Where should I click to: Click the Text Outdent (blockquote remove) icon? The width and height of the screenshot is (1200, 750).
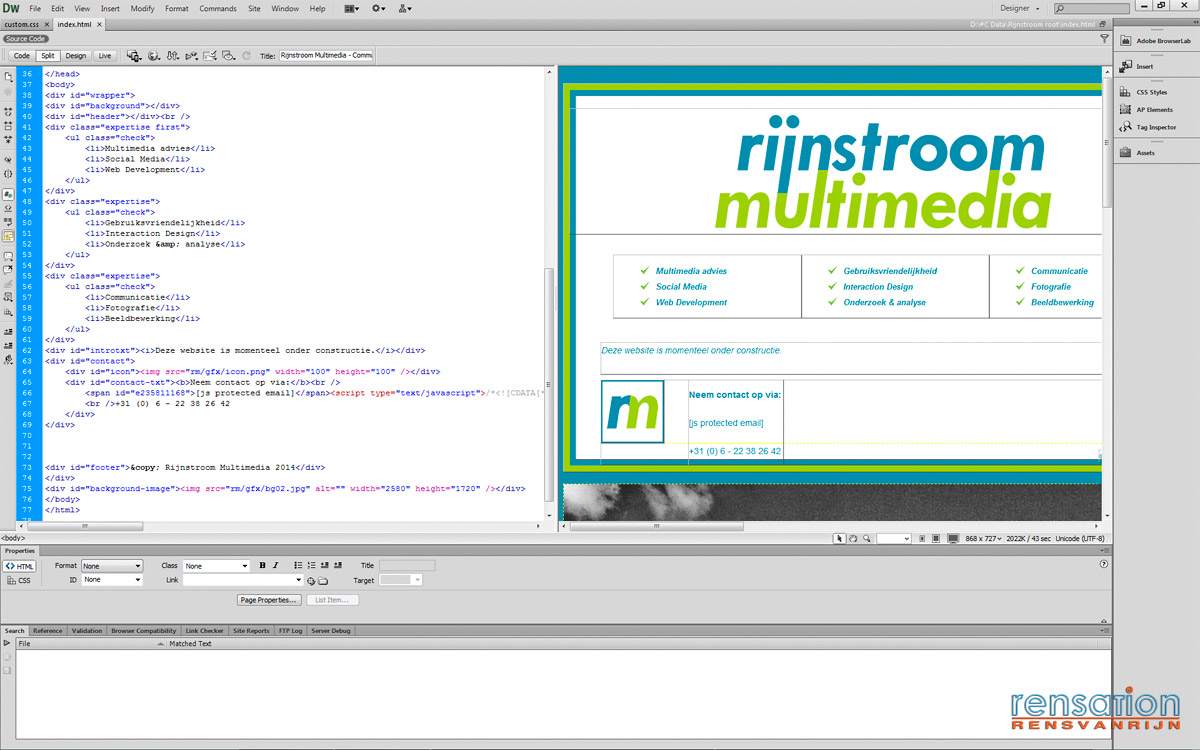pos(325,565)
